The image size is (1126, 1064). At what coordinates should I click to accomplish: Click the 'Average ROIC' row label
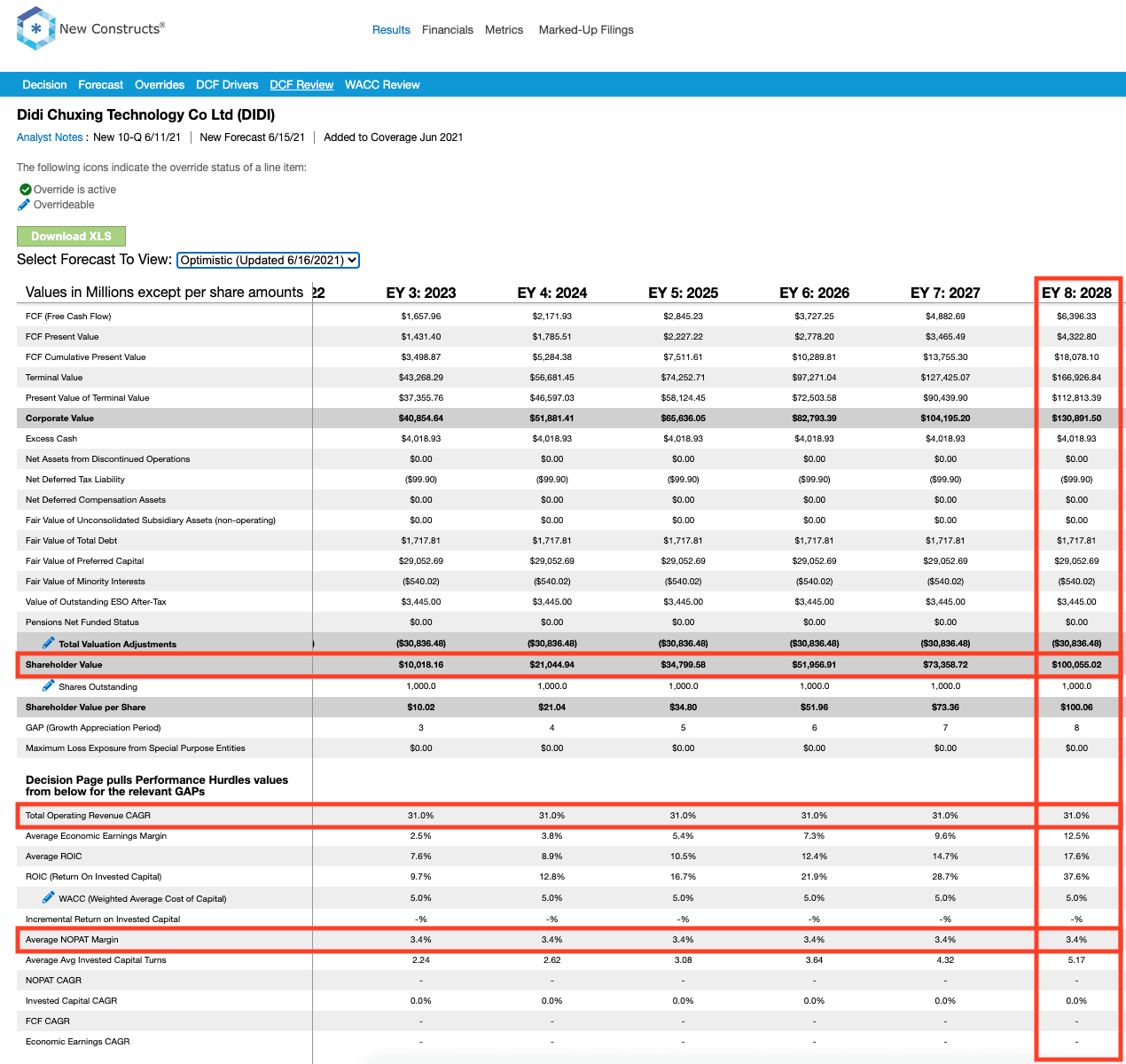click(x=53, y=857)
